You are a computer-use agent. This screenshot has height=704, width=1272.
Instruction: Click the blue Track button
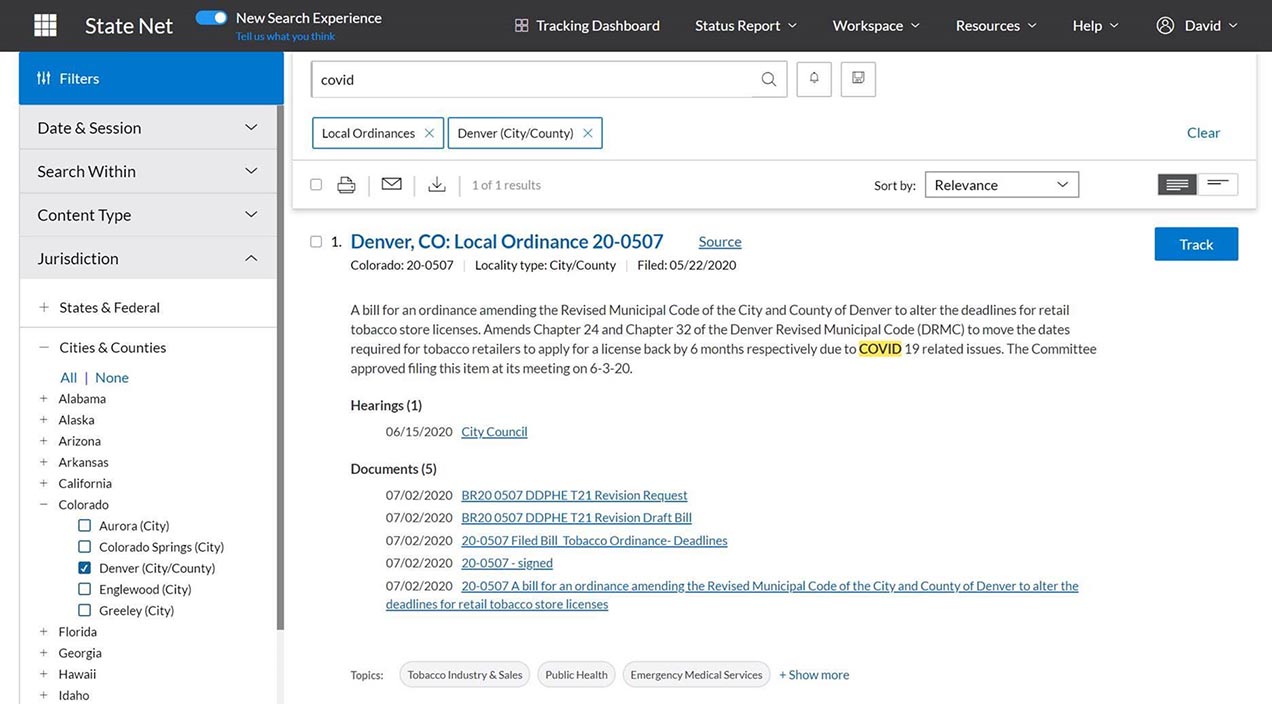(1195, 244)
